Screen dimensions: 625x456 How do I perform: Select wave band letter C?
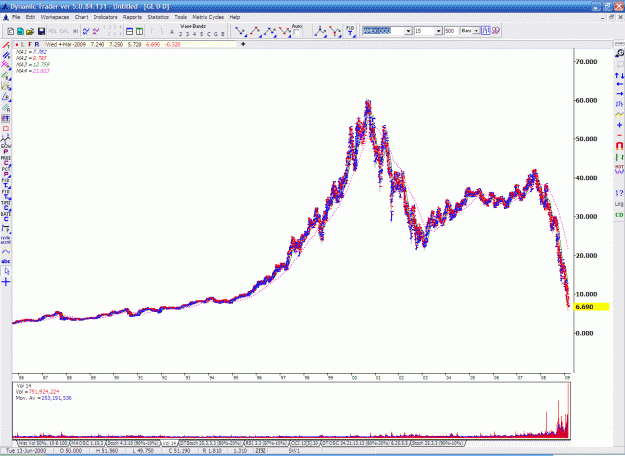[x=208, y=34]
